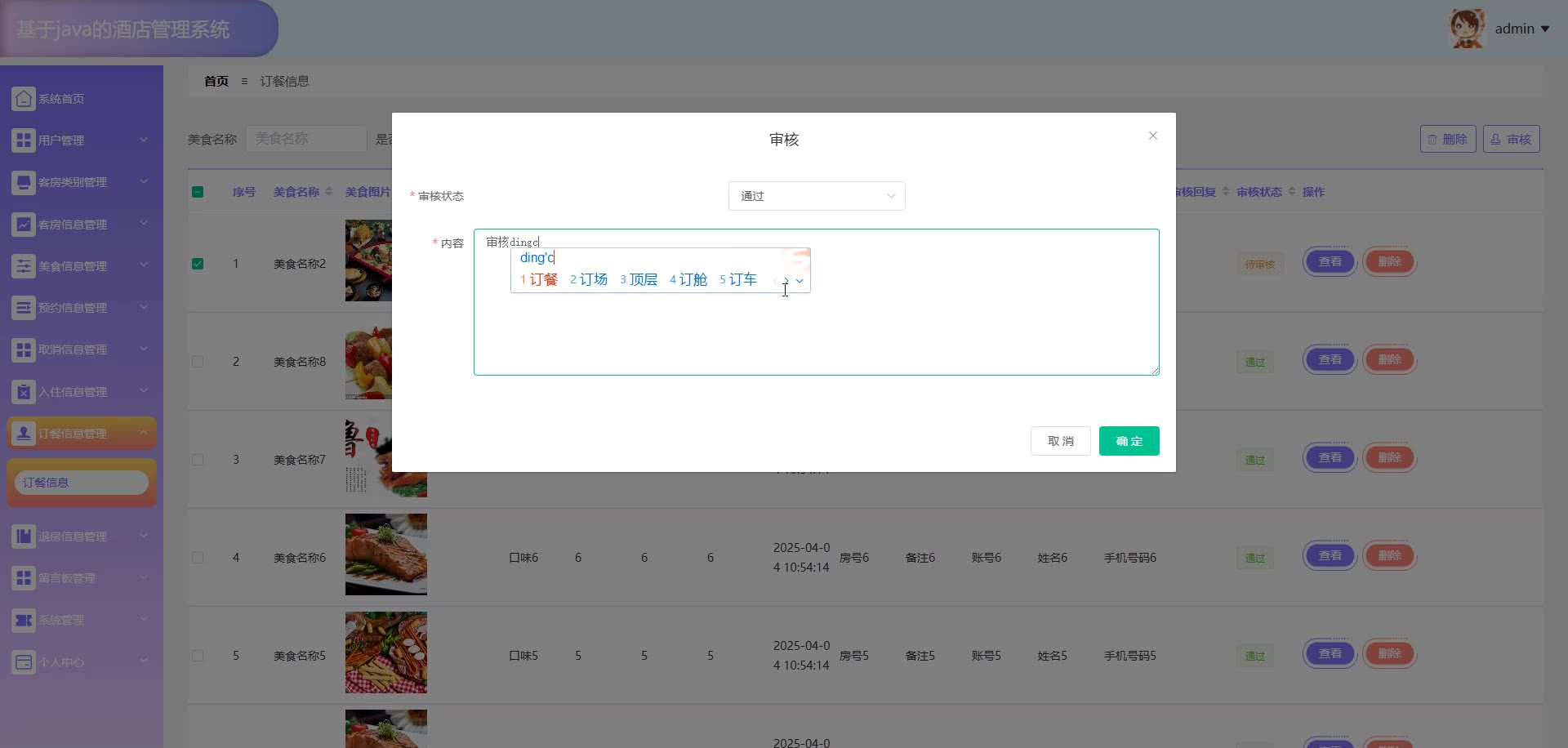Click the check-in info management icon
The image size is (1568, 748).
click(24, 392)
